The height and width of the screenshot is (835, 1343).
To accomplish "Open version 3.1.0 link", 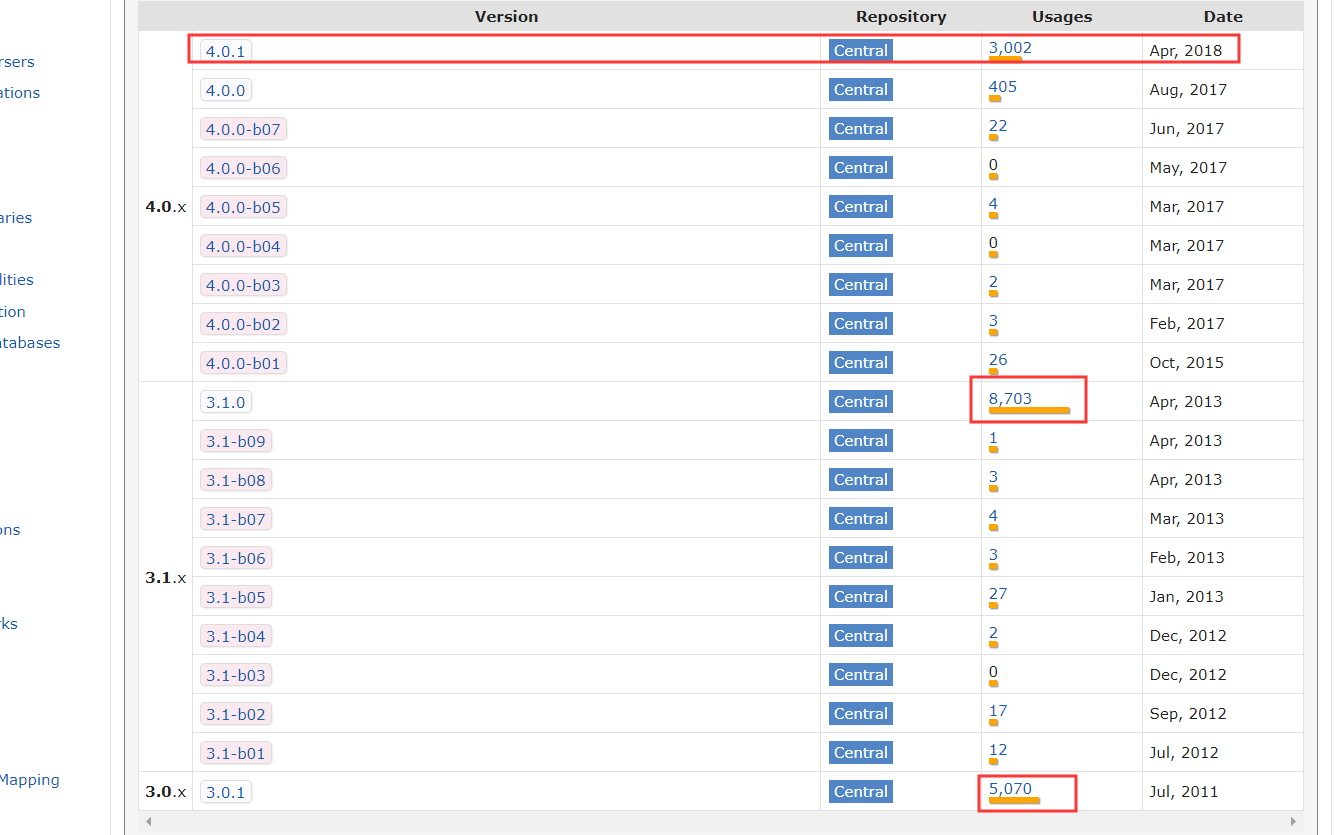I will (225, 402).
